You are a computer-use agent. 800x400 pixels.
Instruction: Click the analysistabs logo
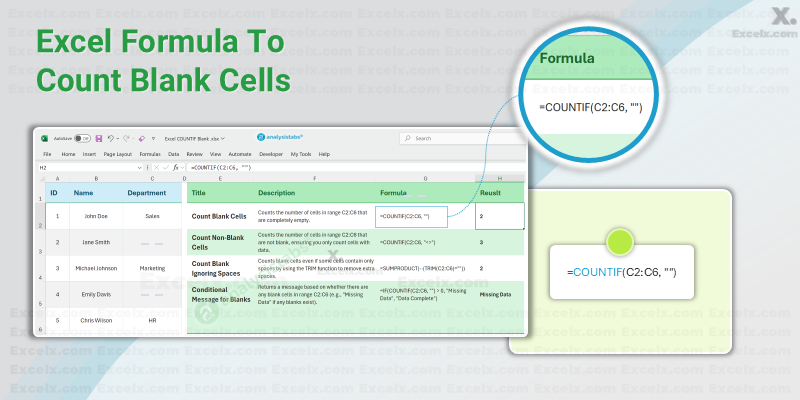coord(280,137)
